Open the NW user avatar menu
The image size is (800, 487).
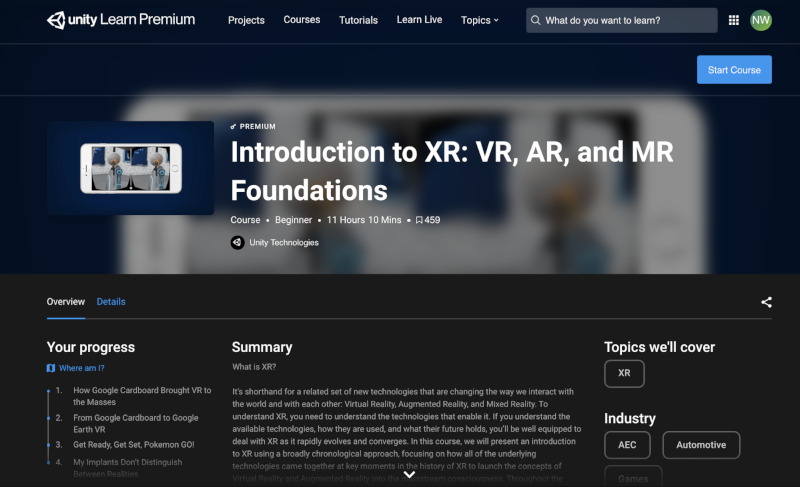pos(761,20)
